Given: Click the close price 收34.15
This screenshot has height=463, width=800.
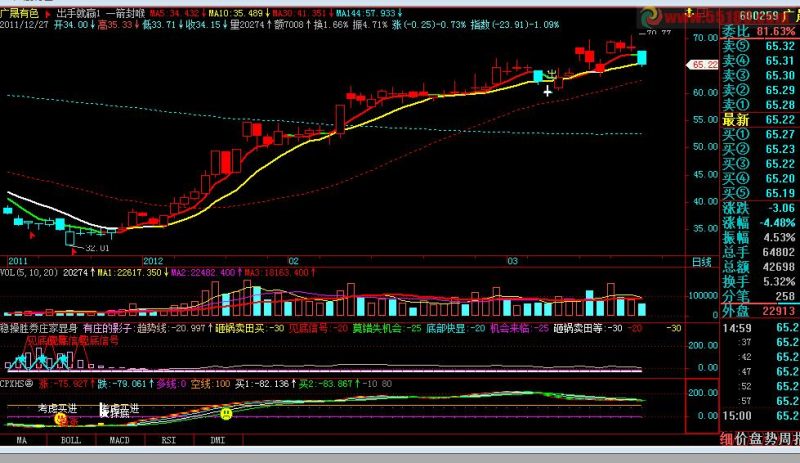Looking at the screenshot, I should (206, 25).
